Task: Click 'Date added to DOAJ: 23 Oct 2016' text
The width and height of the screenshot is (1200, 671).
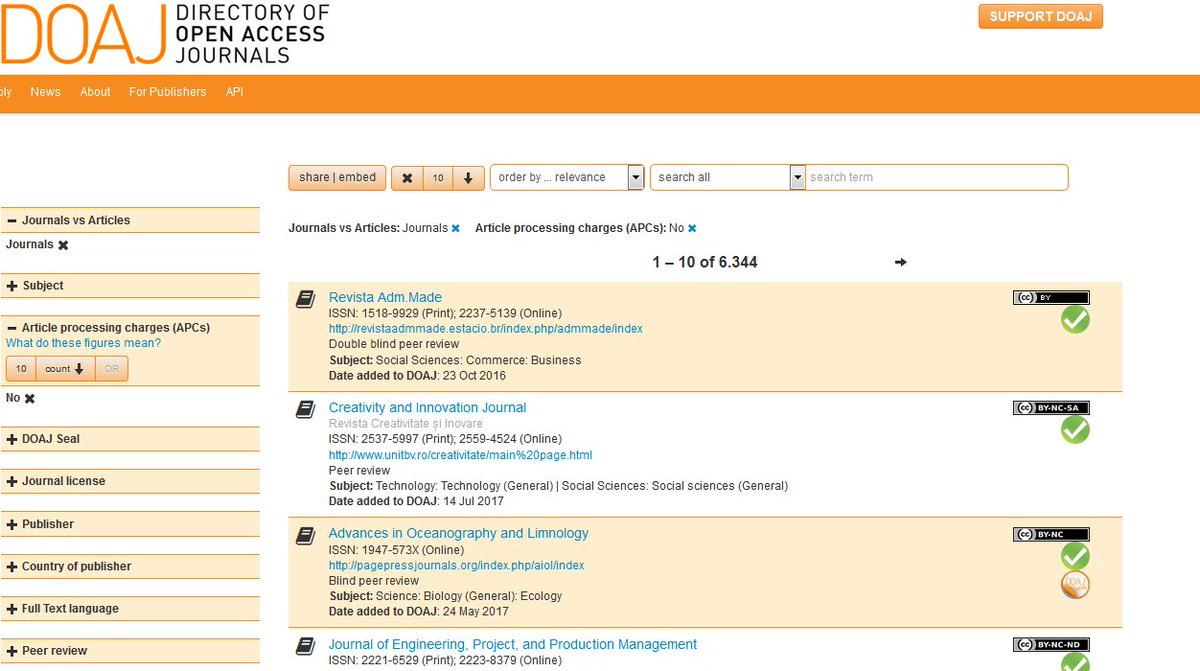Action: [x=417, y=376]
